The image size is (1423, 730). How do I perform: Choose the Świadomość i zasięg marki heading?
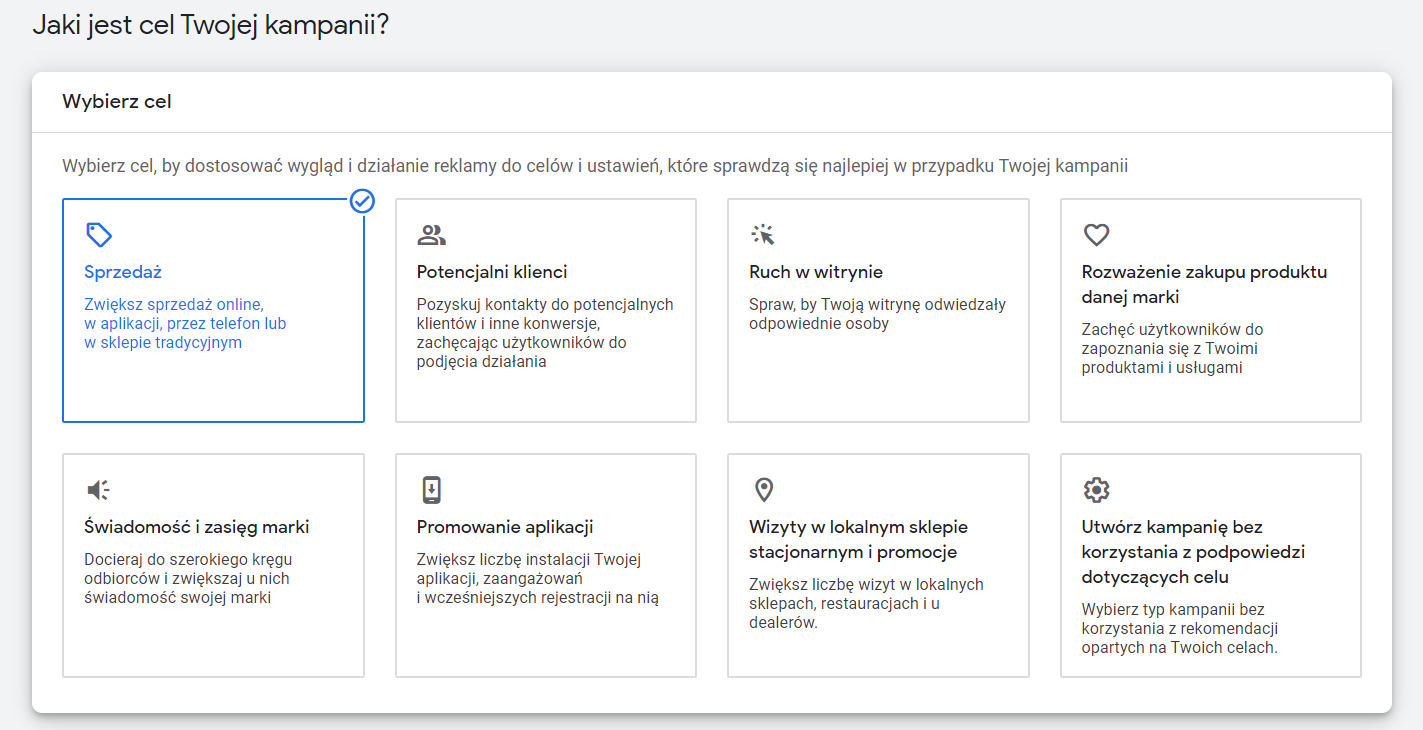point(197,527)
